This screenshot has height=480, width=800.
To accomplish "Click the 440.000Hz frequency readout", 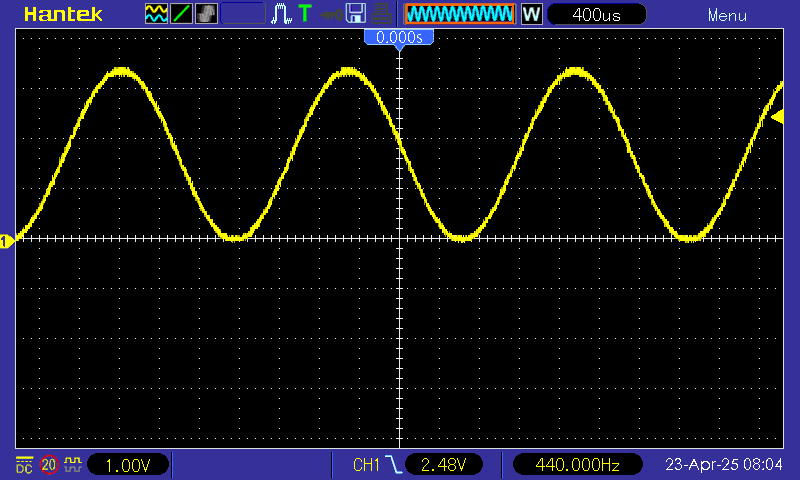I will coord(577,465).
